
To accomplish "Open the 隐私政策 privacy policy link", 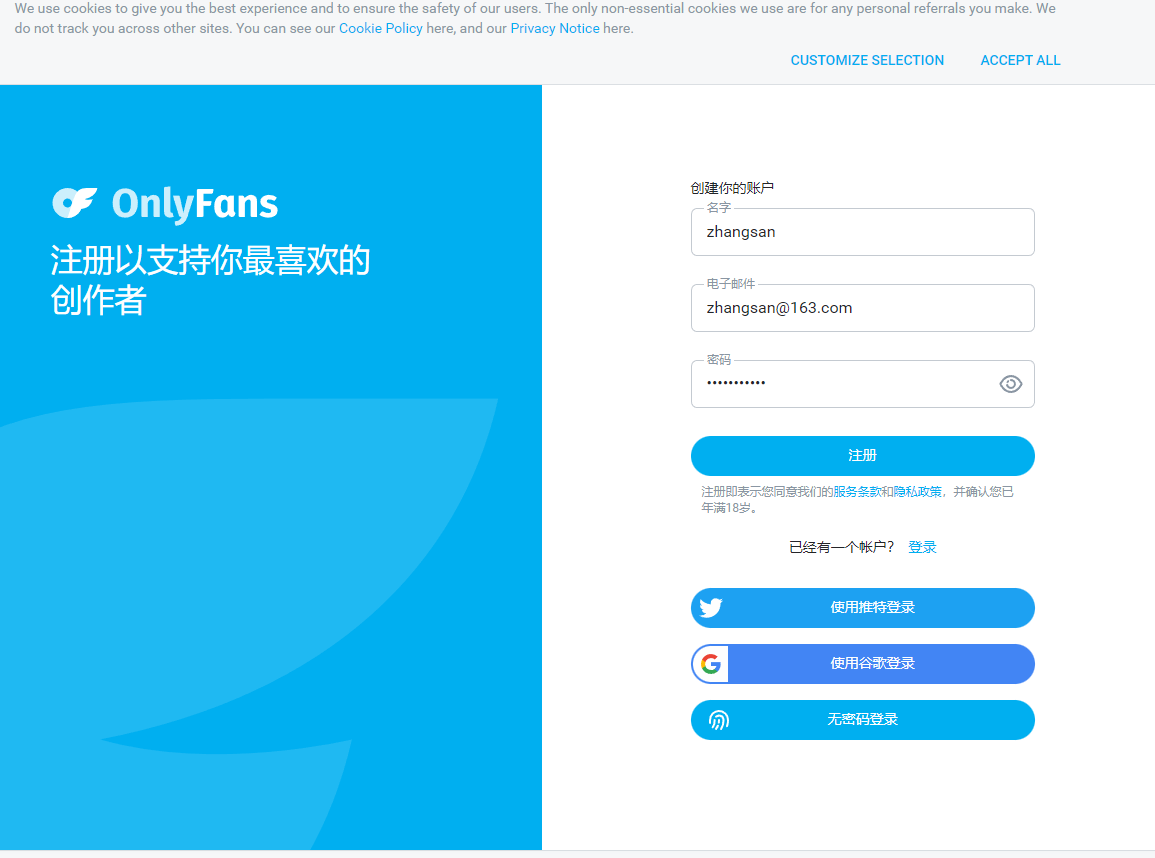I will point(917,491).
